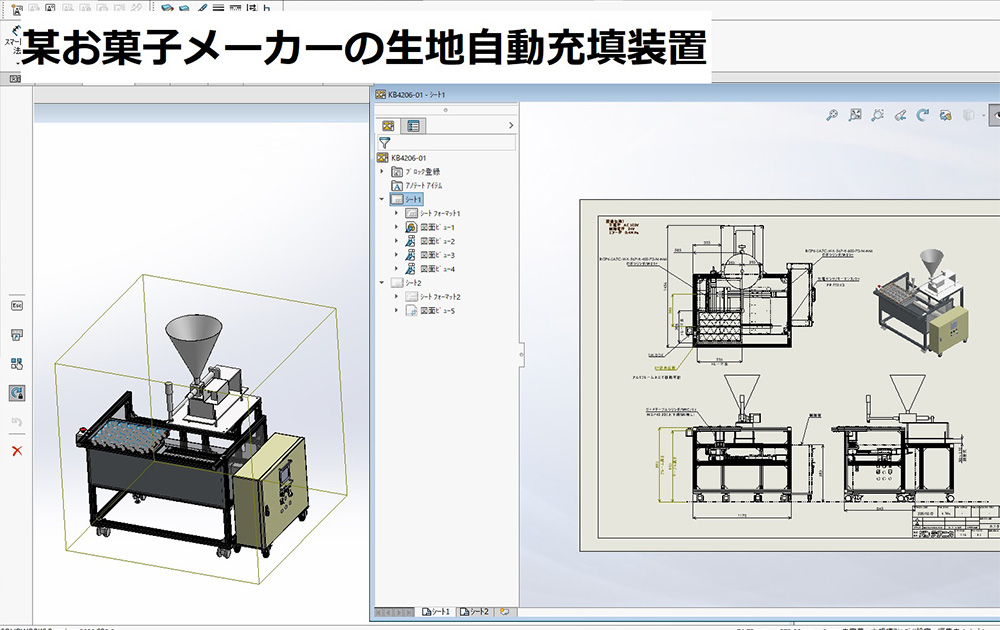Click the red X delete icon
Viewport: 1000px width, 630px height.
pos(17,451)
